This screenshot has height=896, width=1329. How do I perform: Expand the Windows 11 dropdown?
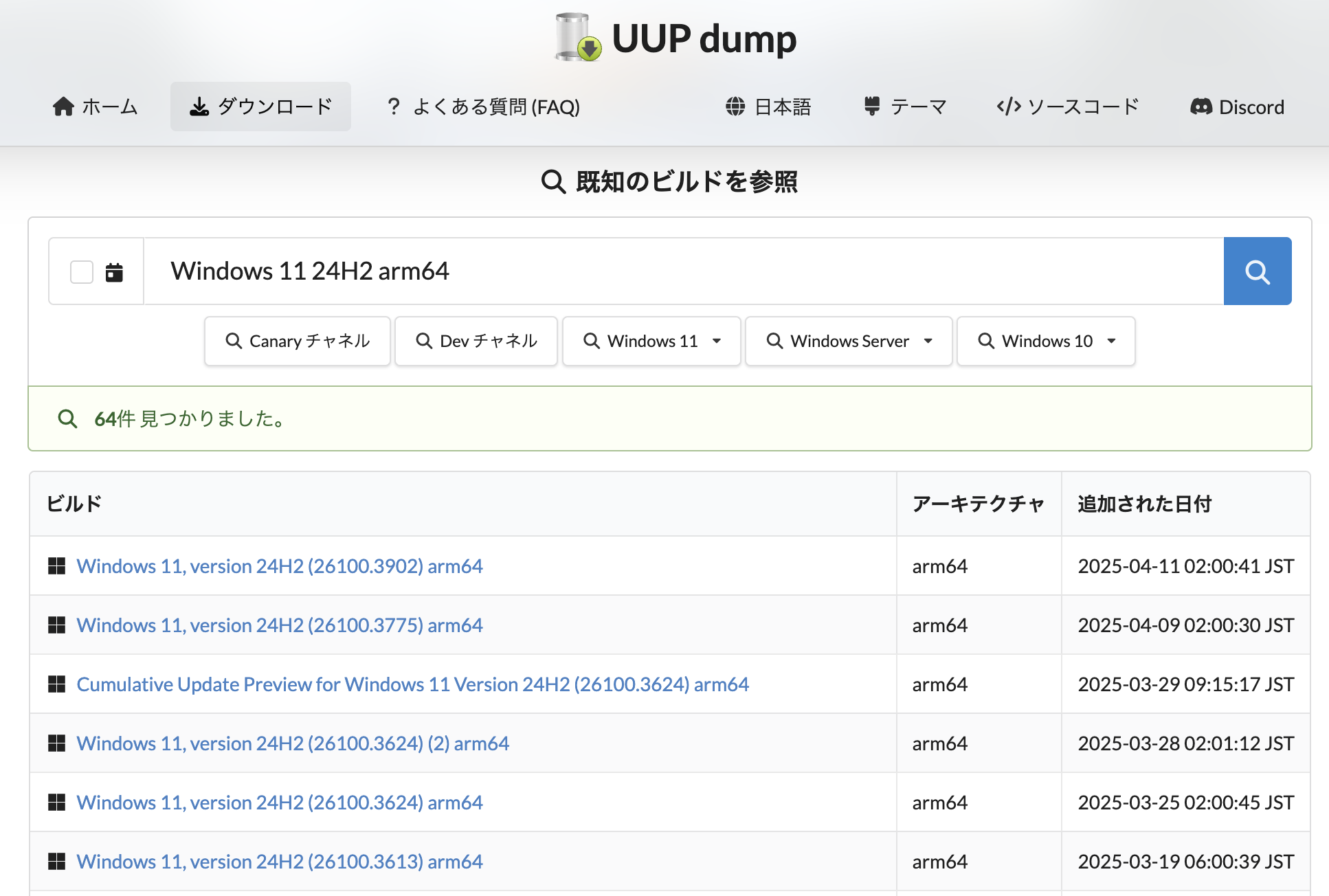(x=651, y=341)
